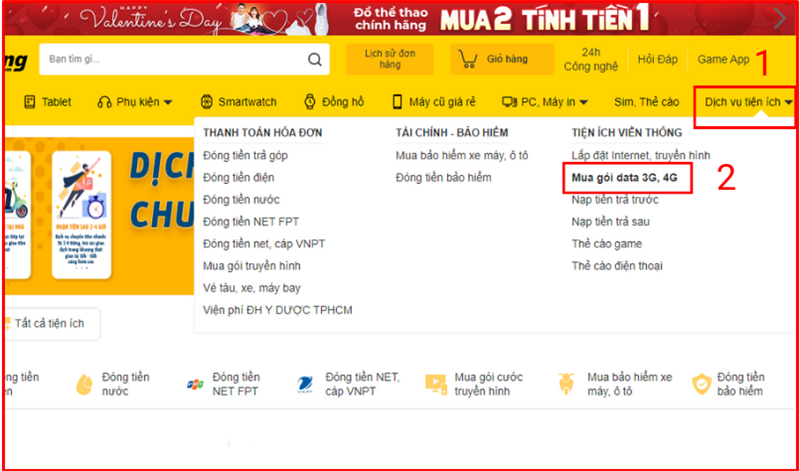800x471 pixels.
Task: Open Thẻ cào game
Action: click(x=607, y=244)
